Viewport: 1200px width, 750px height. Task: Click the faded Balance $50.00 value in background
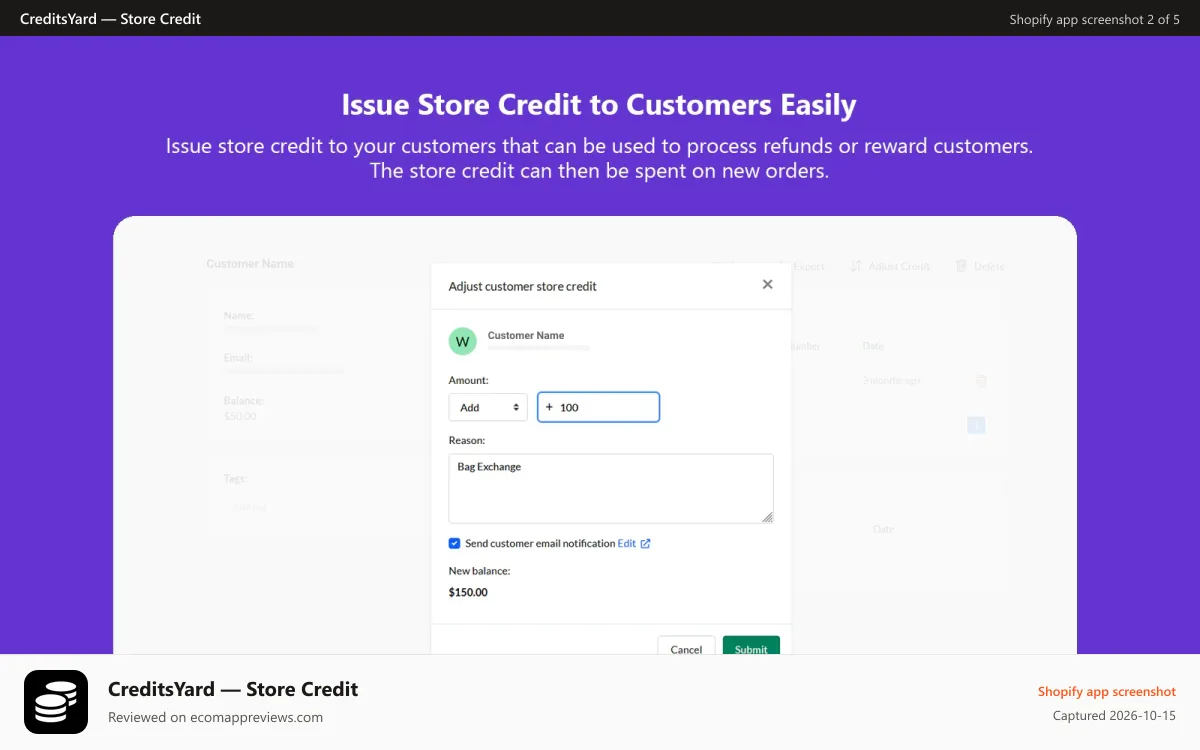(x=240, y=416)
